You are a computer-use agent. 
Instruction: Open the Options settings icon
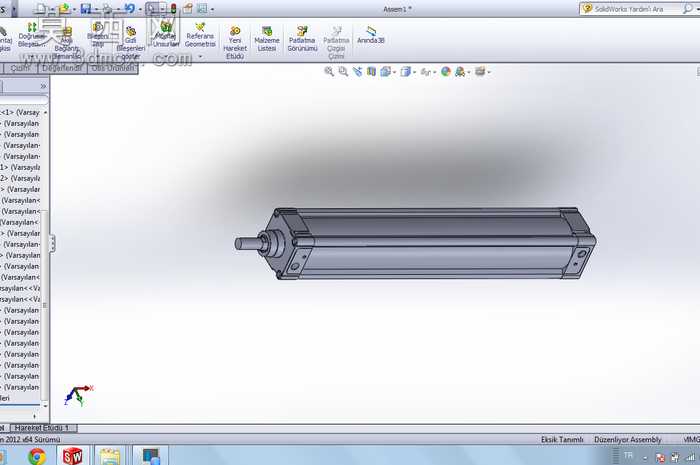202,8
